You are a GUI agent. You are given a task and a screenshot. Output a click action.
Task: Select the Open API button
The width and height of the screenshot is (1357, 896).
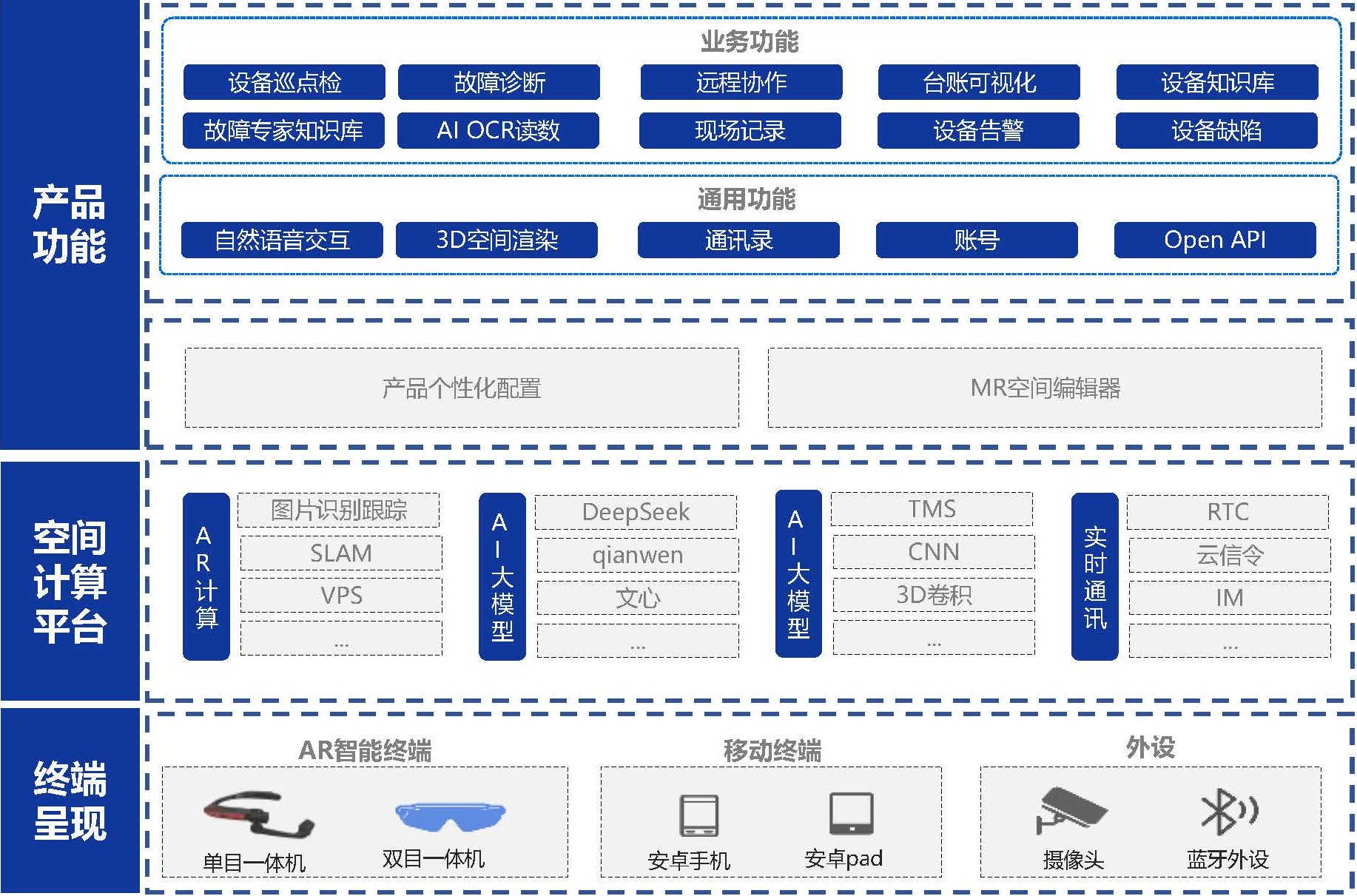(1215, 240)
